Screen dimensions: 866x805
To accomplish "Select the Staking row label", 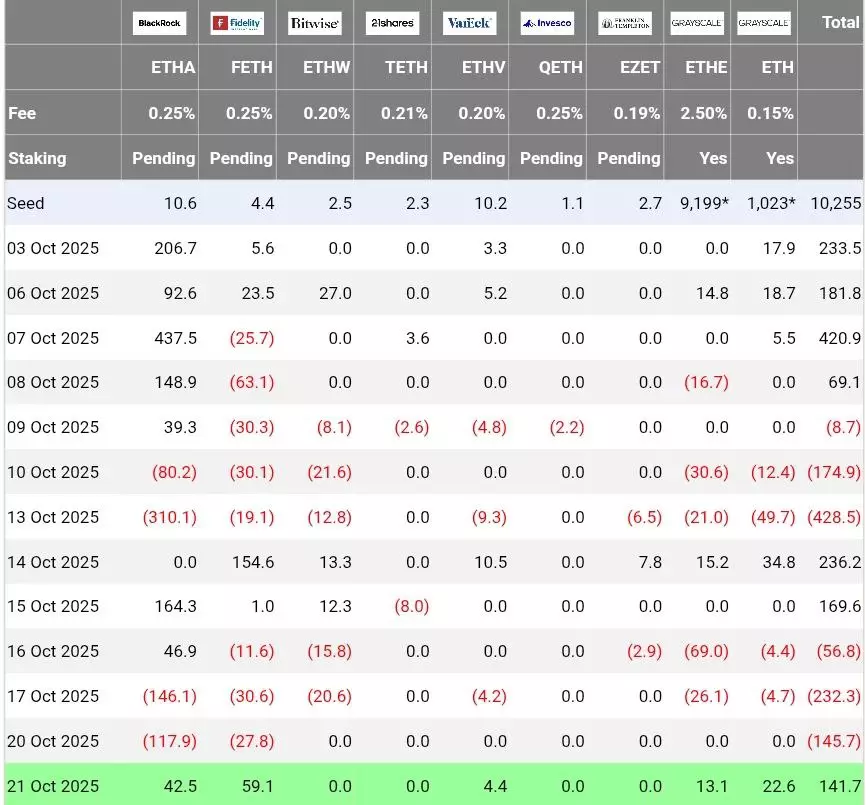I will tap(37, 158).
